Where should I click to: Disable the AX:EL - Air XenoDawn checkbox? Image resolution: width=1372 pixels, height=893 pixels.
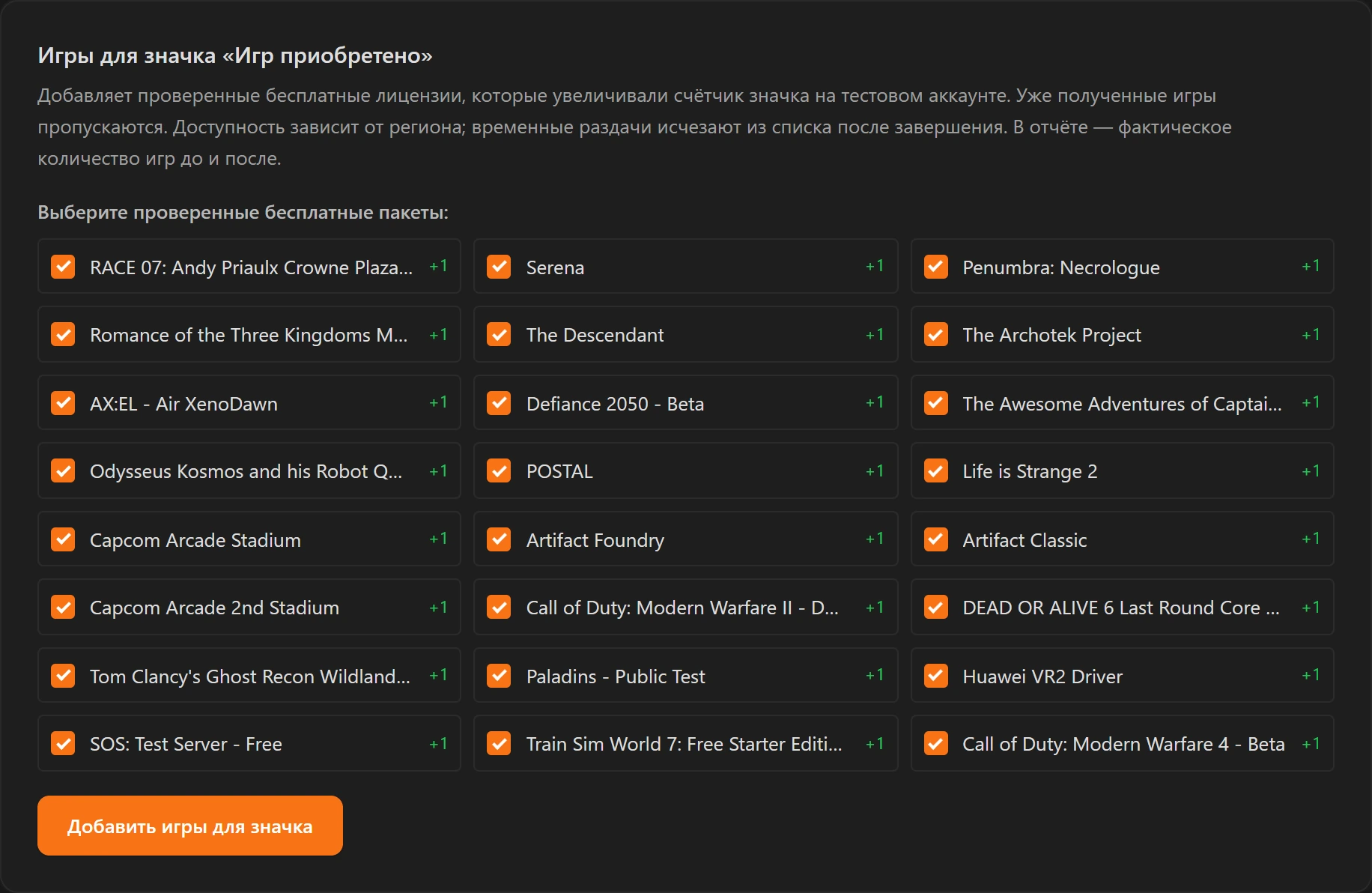pos(63,403)
